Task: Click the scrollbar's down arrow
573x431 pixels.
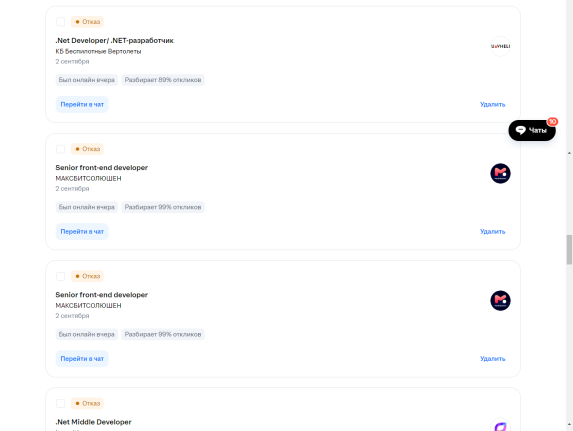Action: tap(569, 424)
